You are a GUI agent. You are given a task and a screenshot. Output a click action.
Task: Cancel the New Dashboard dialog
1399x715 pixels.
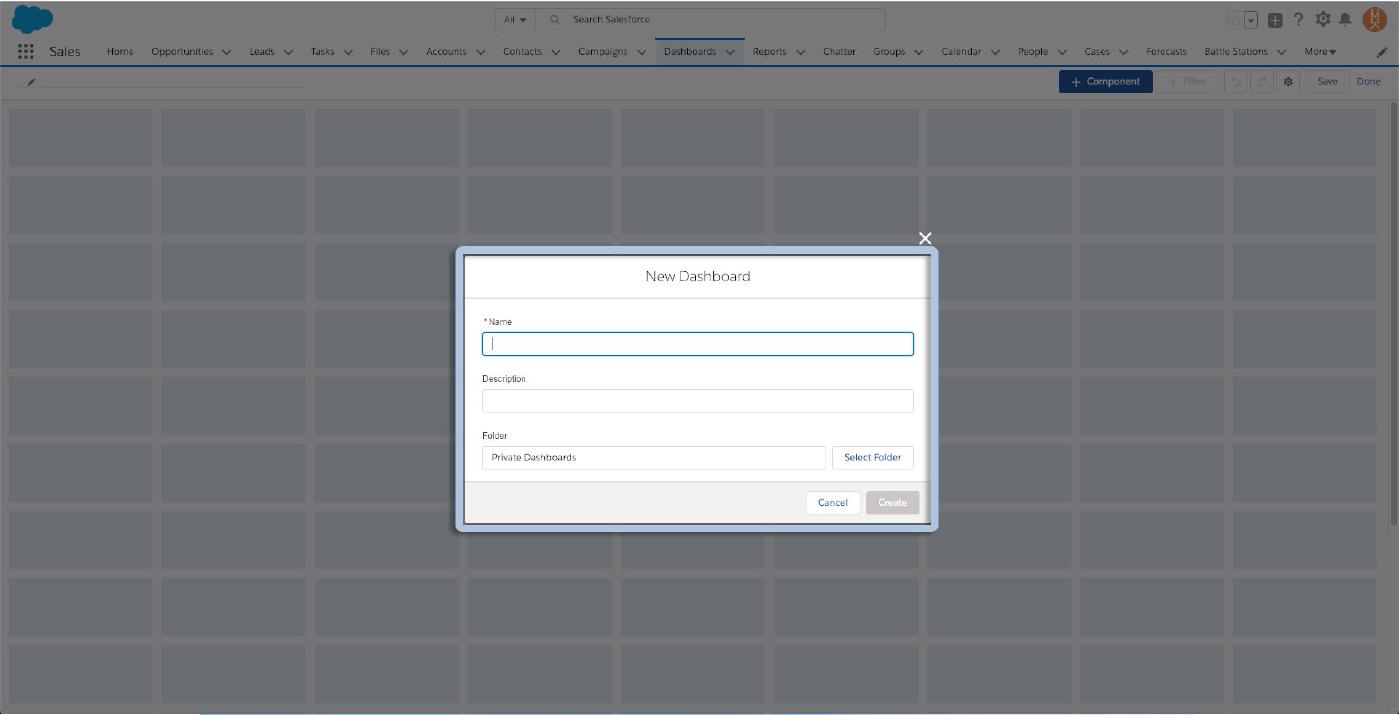(832, 503)
